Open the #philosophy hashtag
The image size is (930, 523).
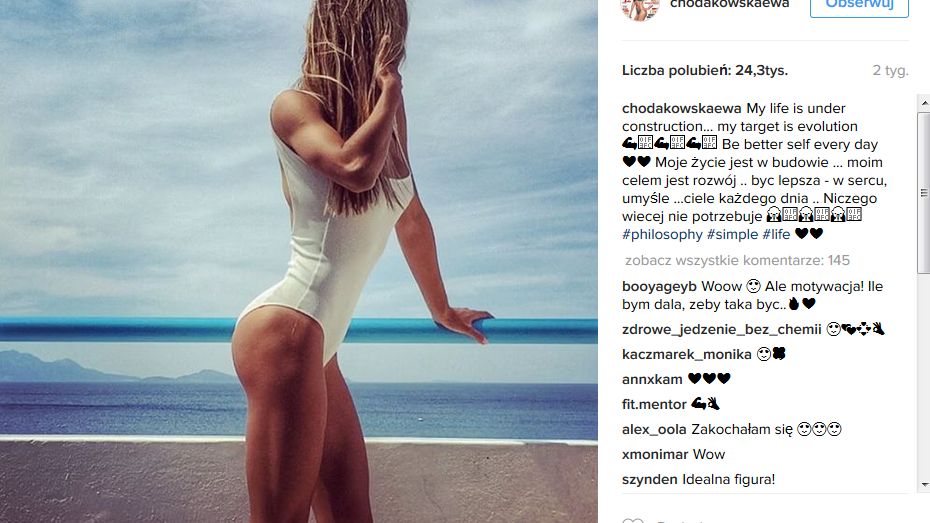tap(662, 234)
